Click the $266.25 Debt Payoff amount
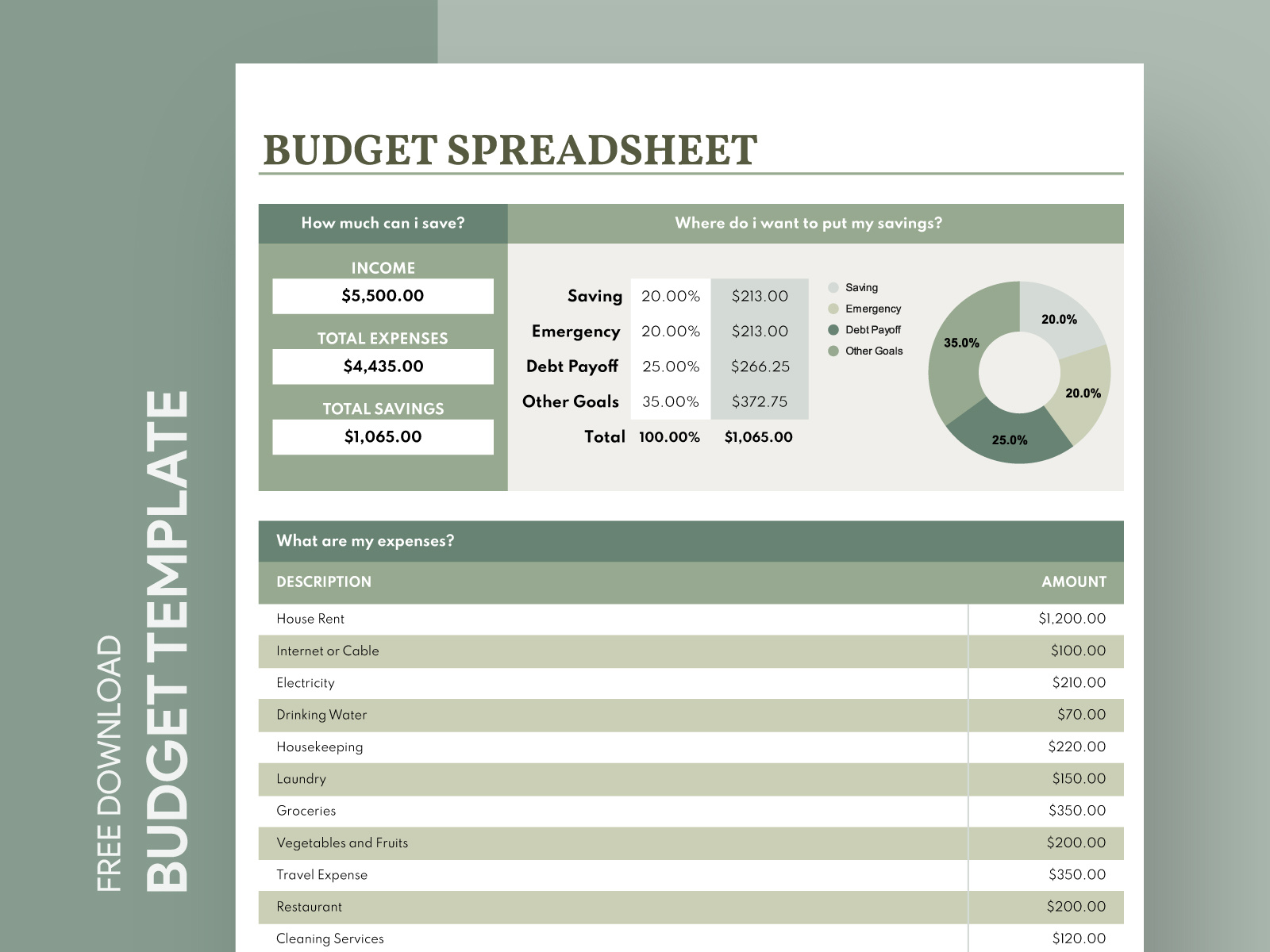Image resolution: width=1270 pixels, height=952 pixels. point(760,367)
